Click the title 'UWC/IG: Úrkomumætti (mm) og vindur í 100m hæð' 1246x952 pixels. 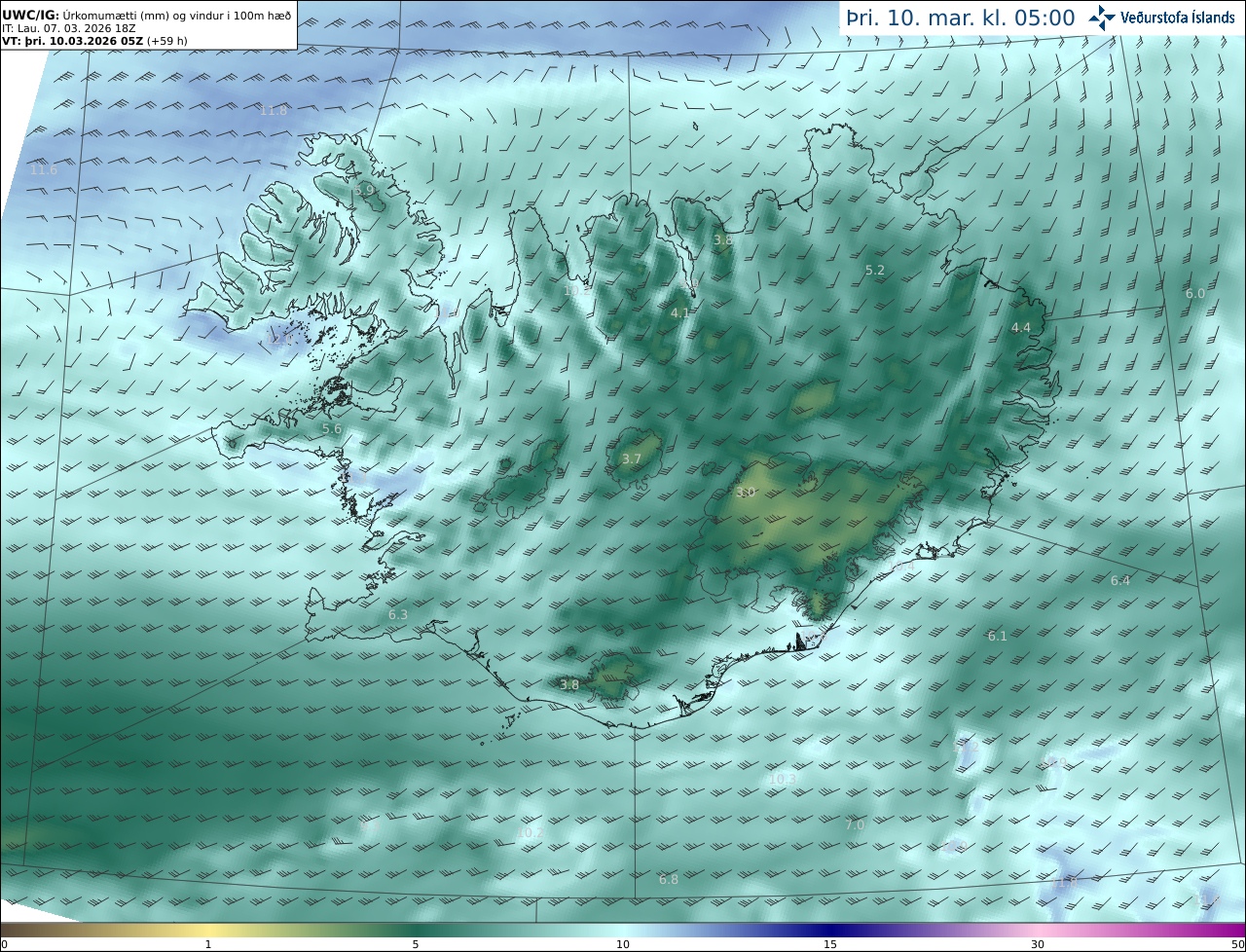(146, 16)
